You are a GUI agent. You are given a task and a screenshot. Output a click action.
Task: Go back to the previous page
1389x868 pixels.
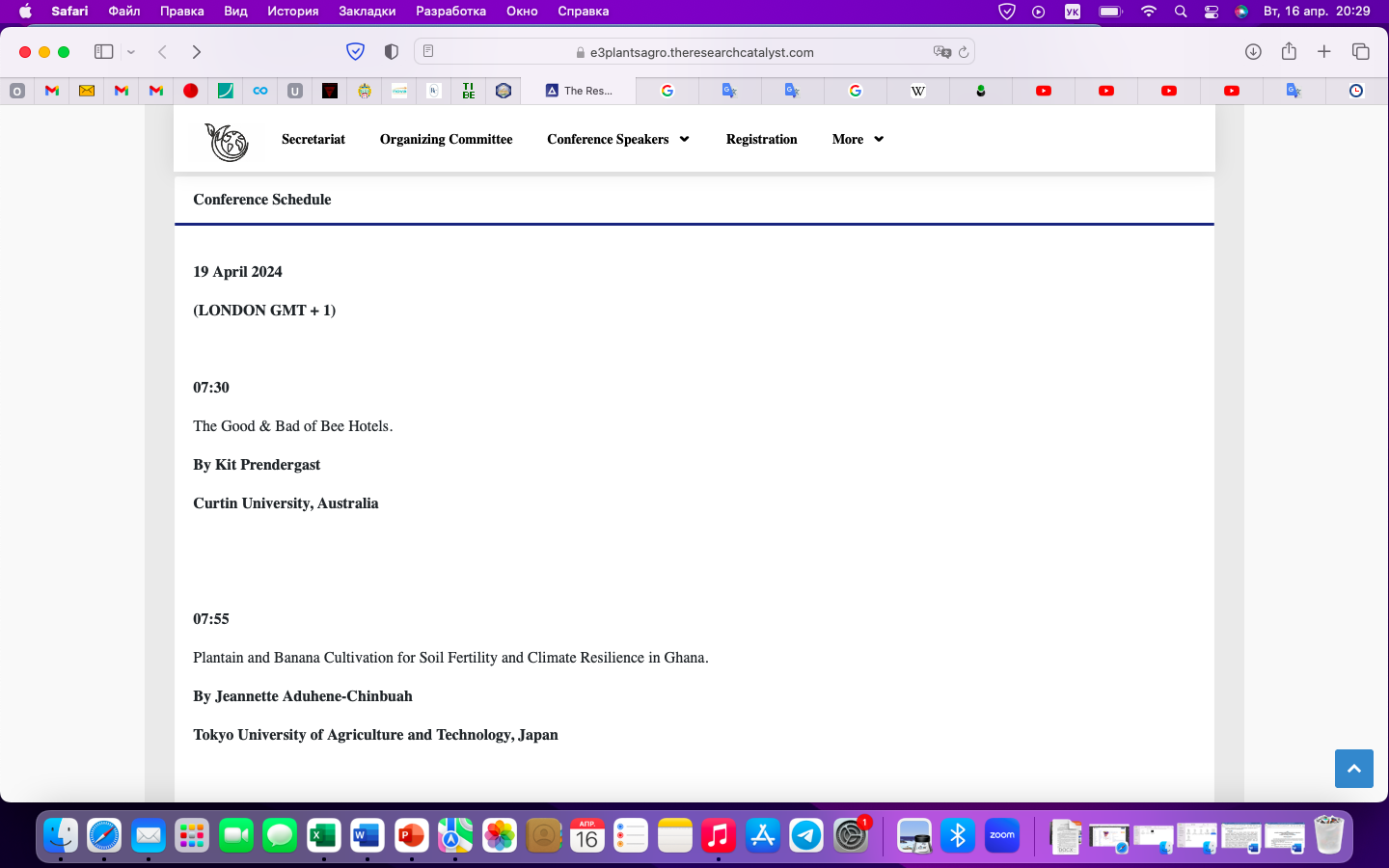point(162,51)
